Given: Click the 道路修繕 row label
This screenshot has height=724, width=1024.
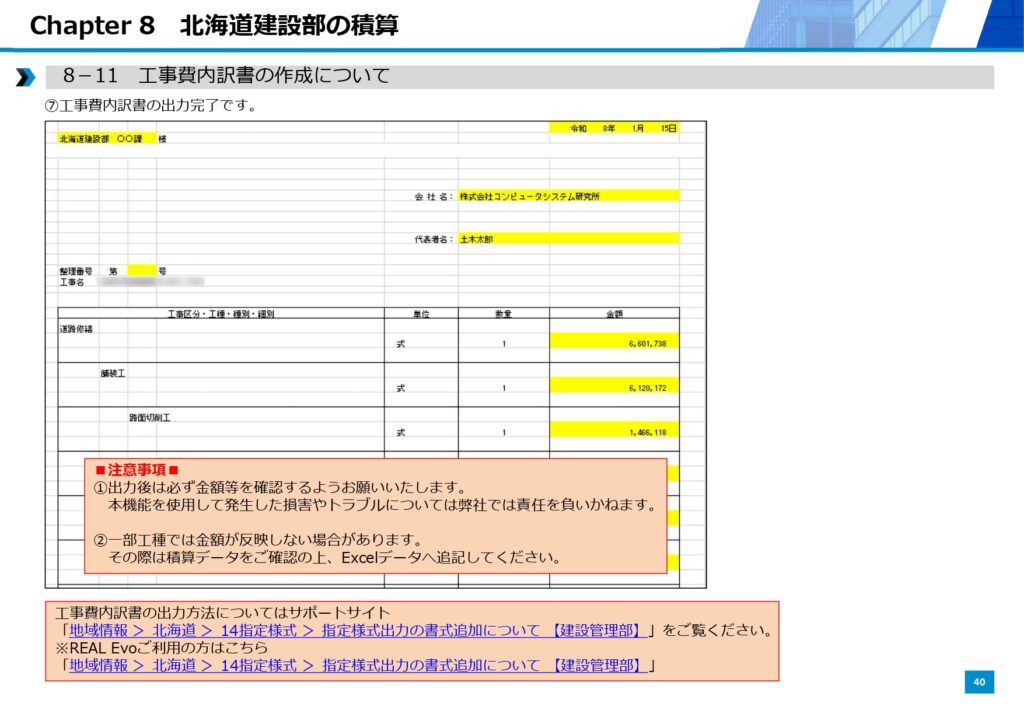Looking at the screenshot, I should click(x=77, y=328).
